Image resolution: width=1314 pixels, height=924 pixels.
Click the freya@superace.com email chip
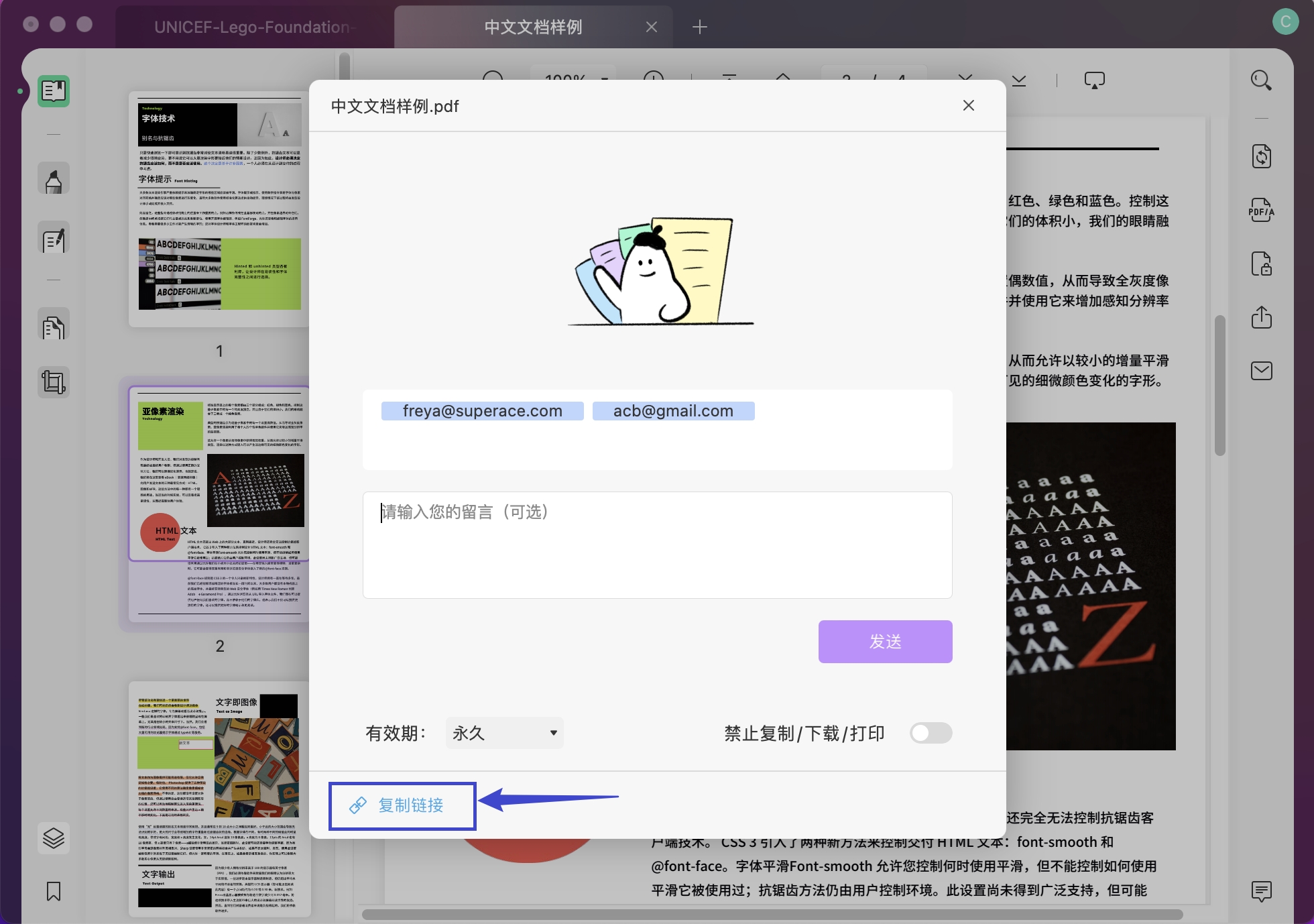click(482, 411)
